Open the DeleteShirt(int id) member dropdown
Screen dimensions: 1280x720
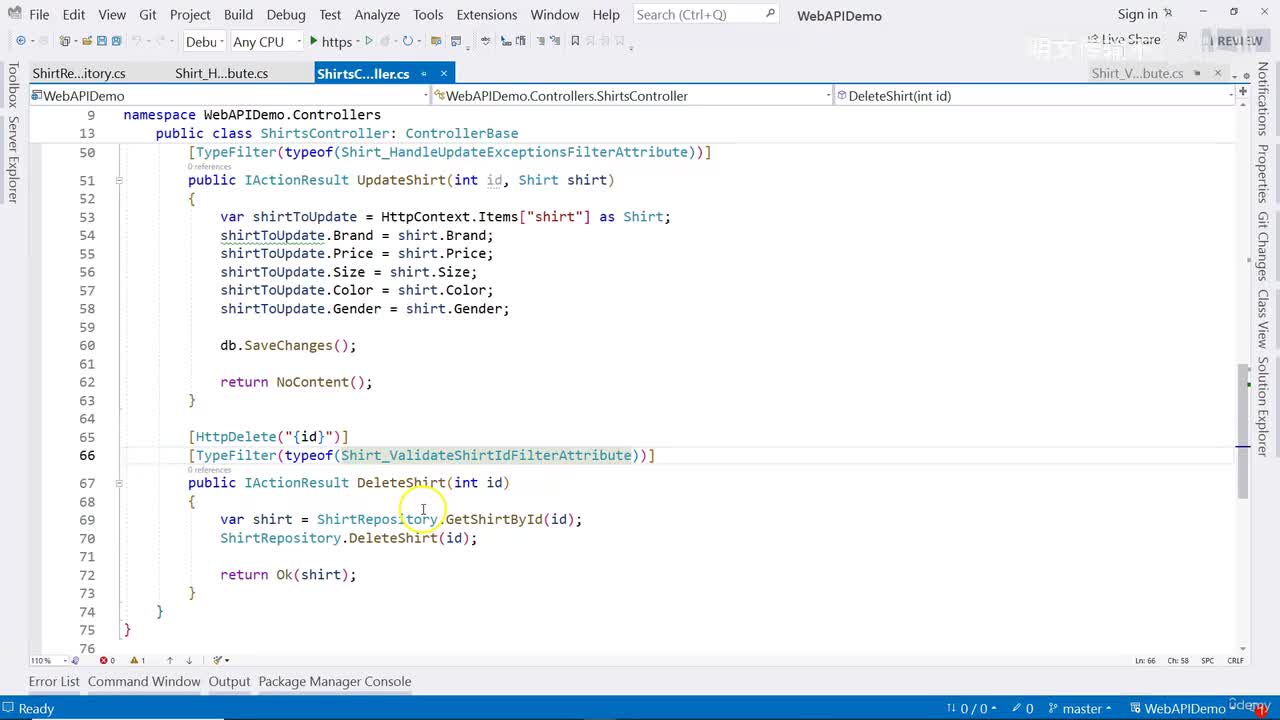coord(1035,96)
